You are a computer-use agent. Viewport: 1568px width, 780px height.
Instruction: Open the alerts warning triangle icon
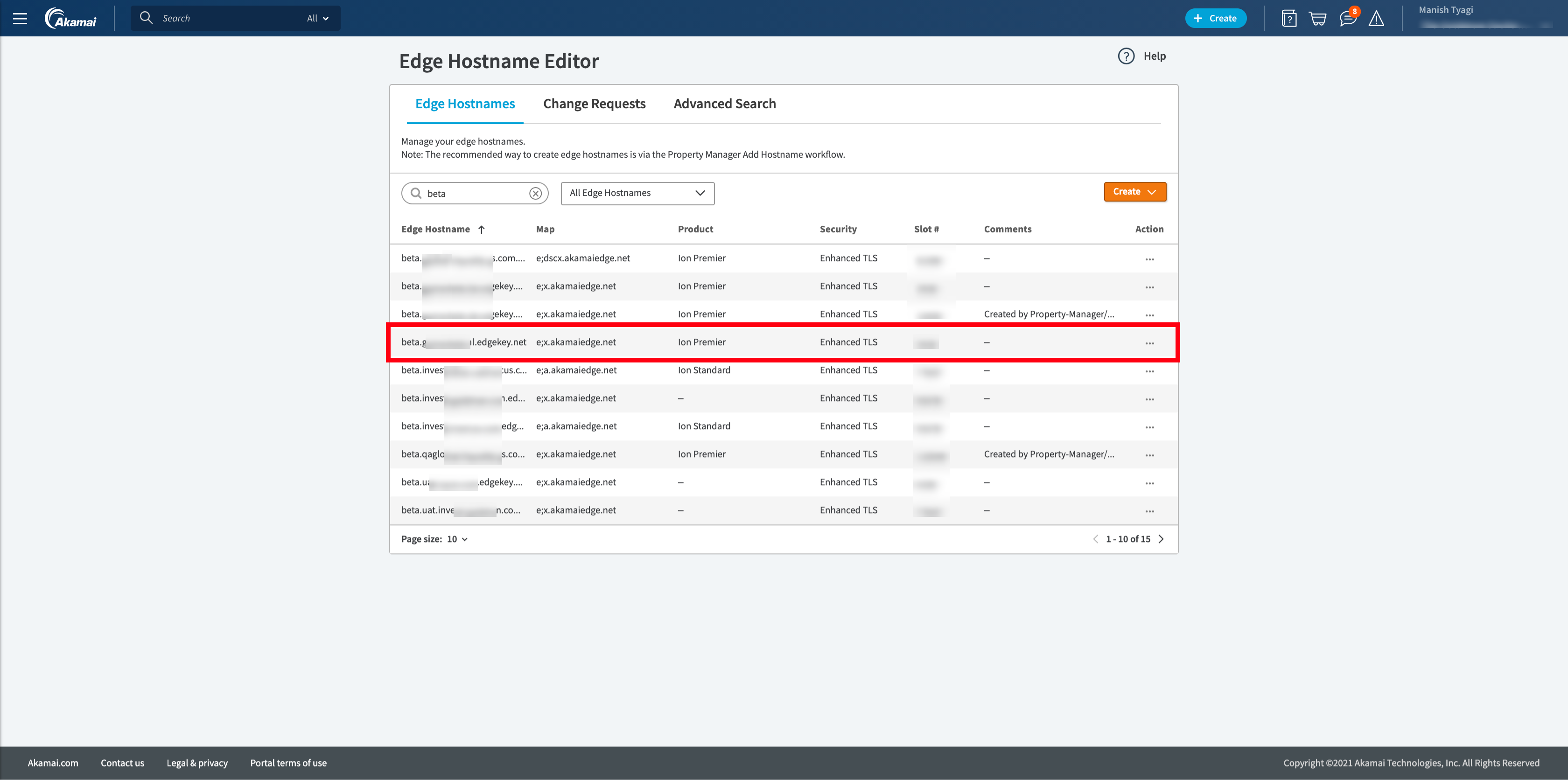pyautogui.click(x=1376, y=19)
